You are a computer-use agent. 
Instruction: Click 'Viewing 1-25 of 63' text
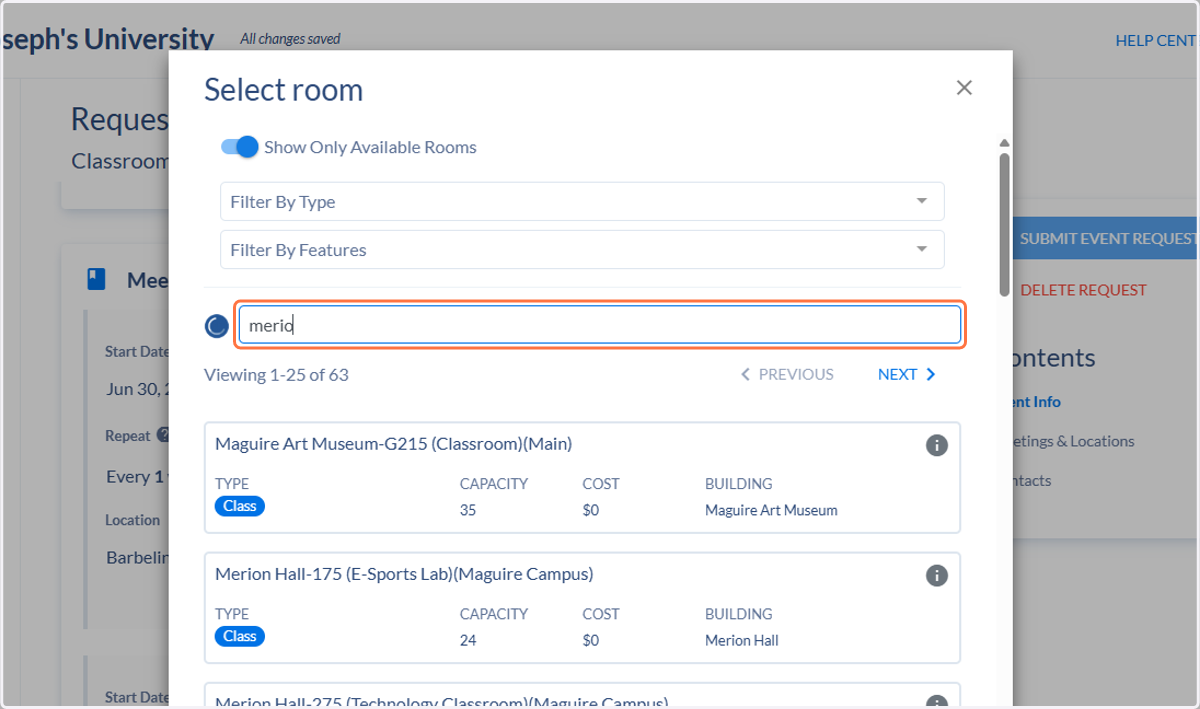pos(276,375)
